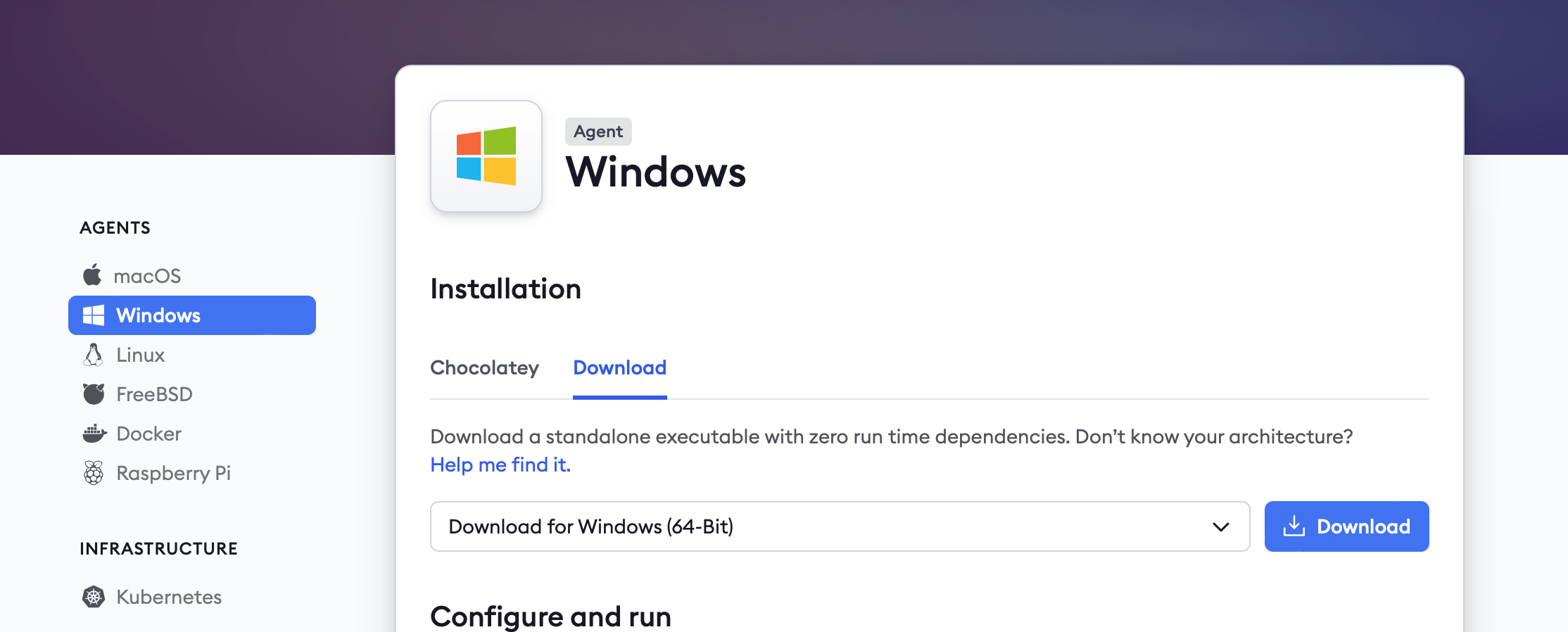Click the Installation heading
The image size is (1568, 632).
(x=505, y=289)
